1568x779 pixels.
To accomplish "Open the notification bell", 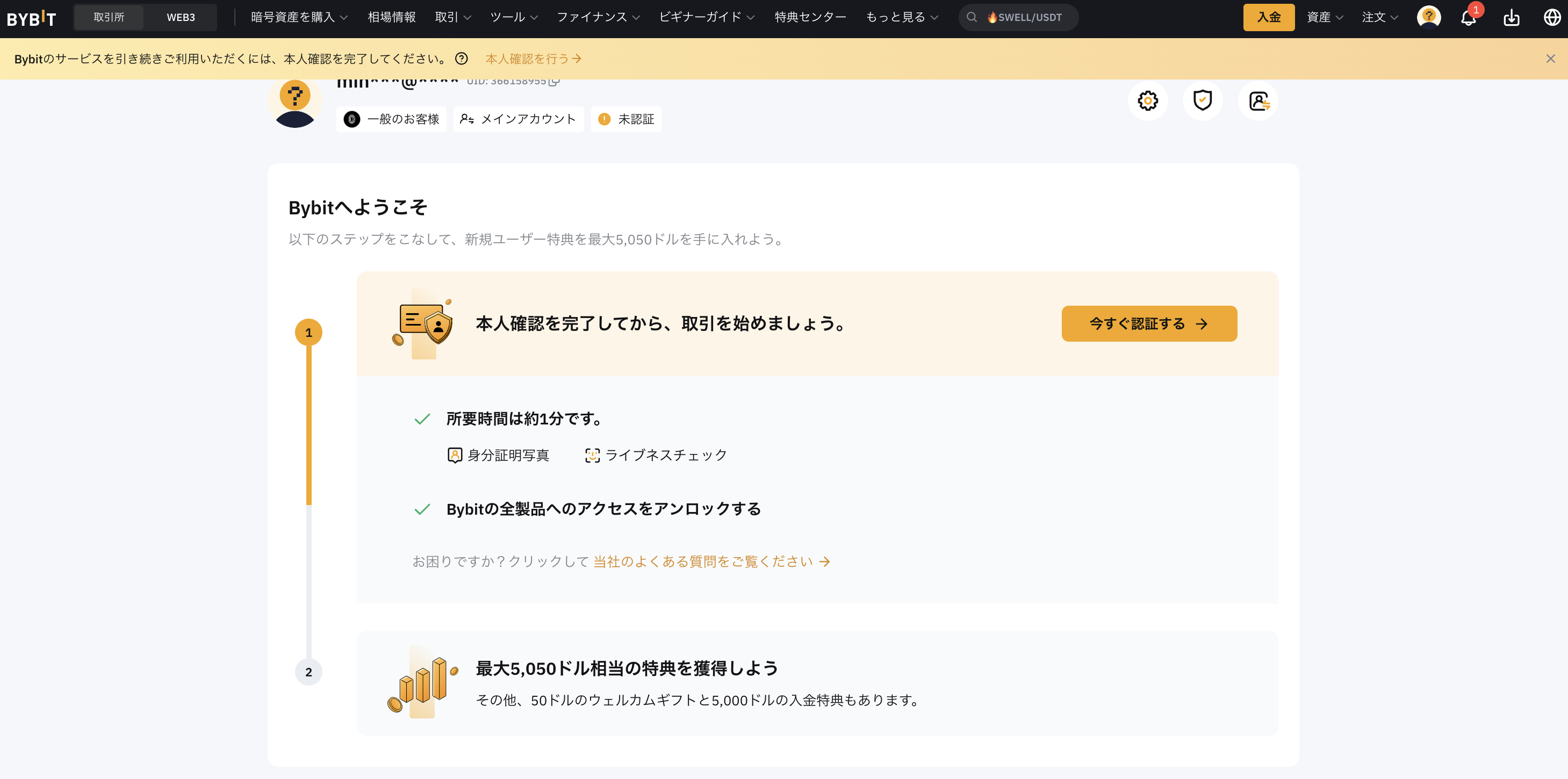I will 1468,18.
